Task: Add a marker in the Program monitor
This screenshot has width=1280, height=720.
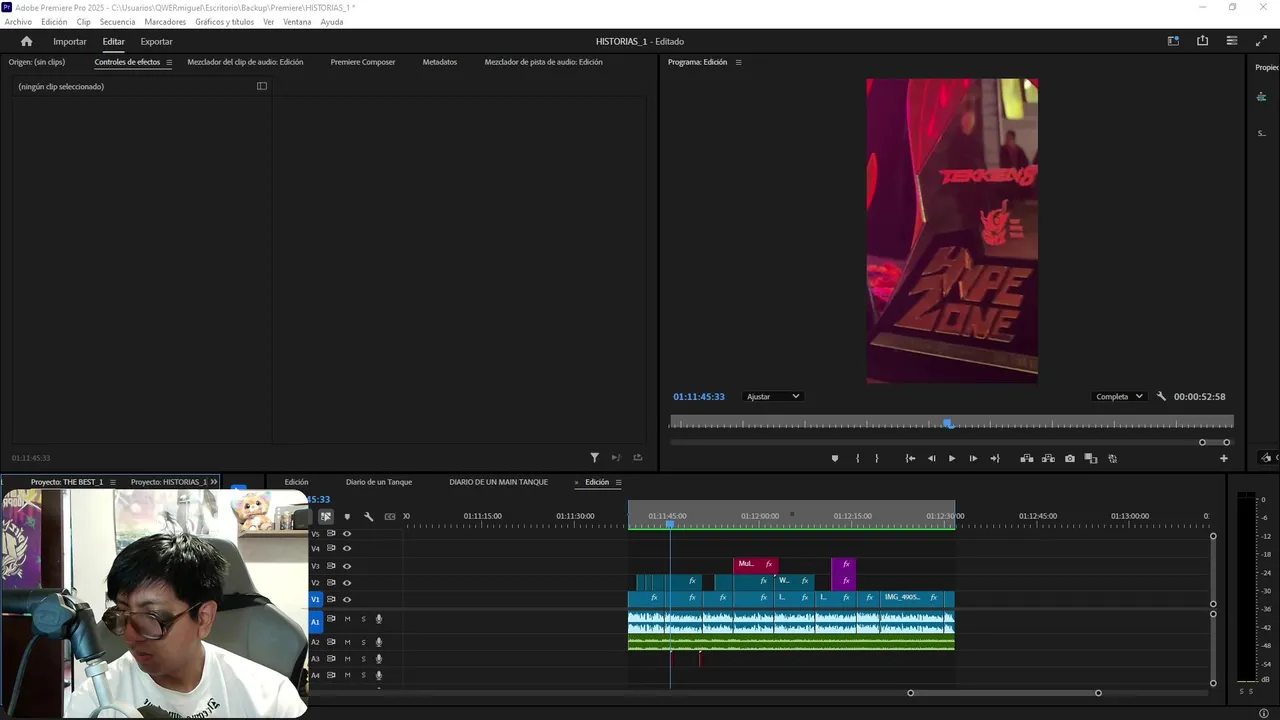Action: (x=835, y=458)
